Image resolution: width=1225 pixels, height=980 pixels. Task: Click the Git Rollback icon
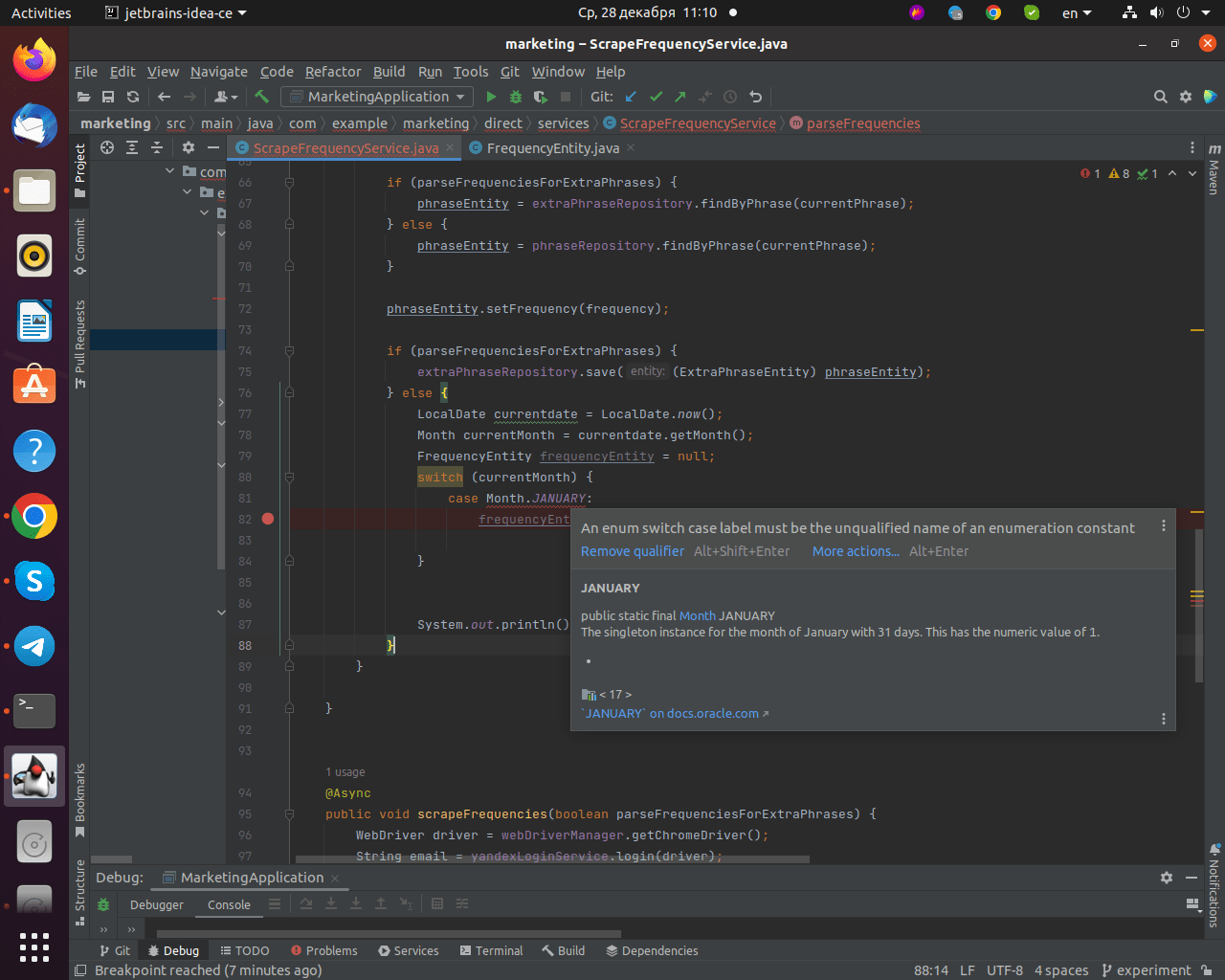point(755,97)
